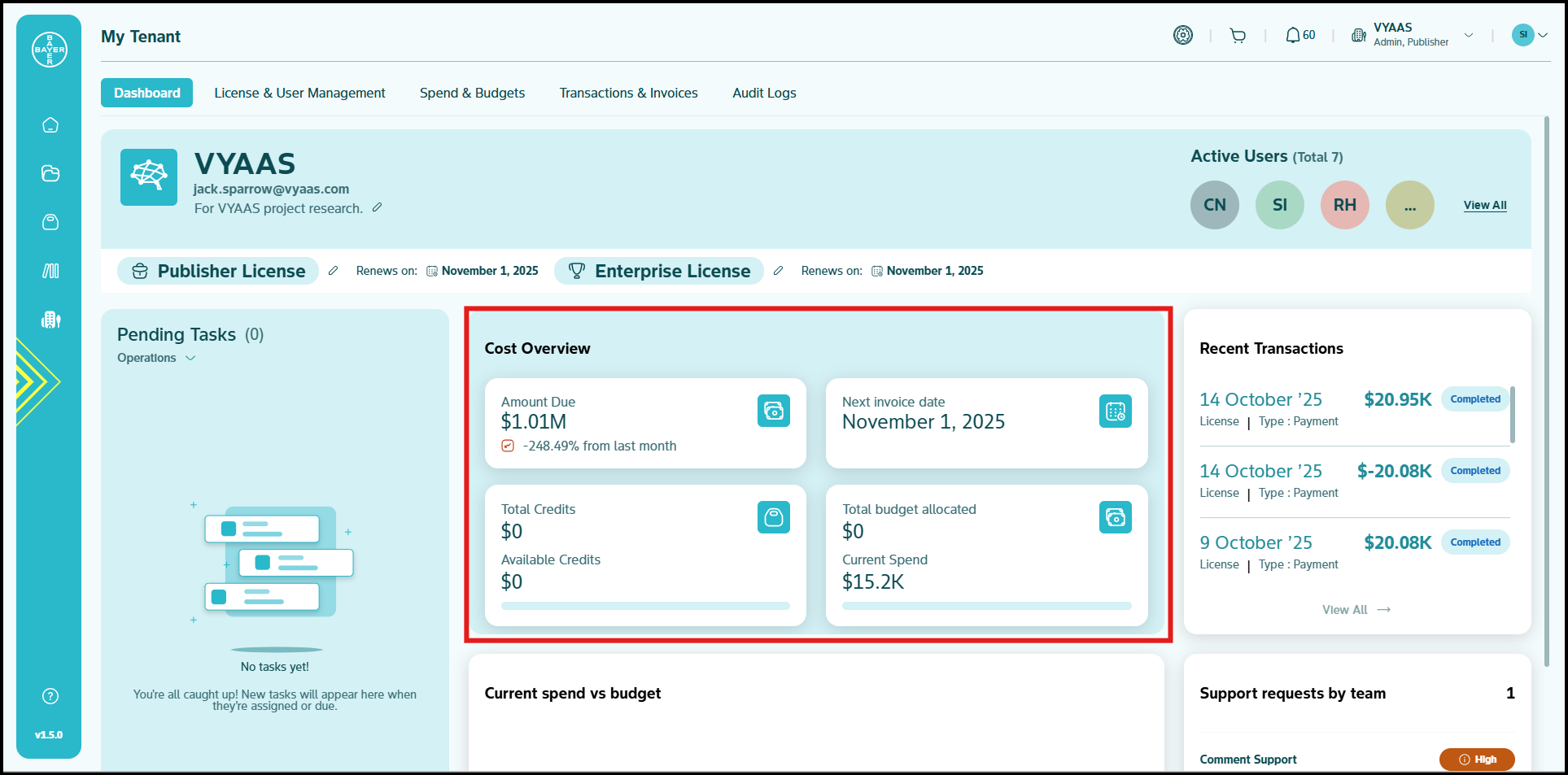1568x775 pixels.
Task: Open the Audit Logs tab
Action: point(764,93)
